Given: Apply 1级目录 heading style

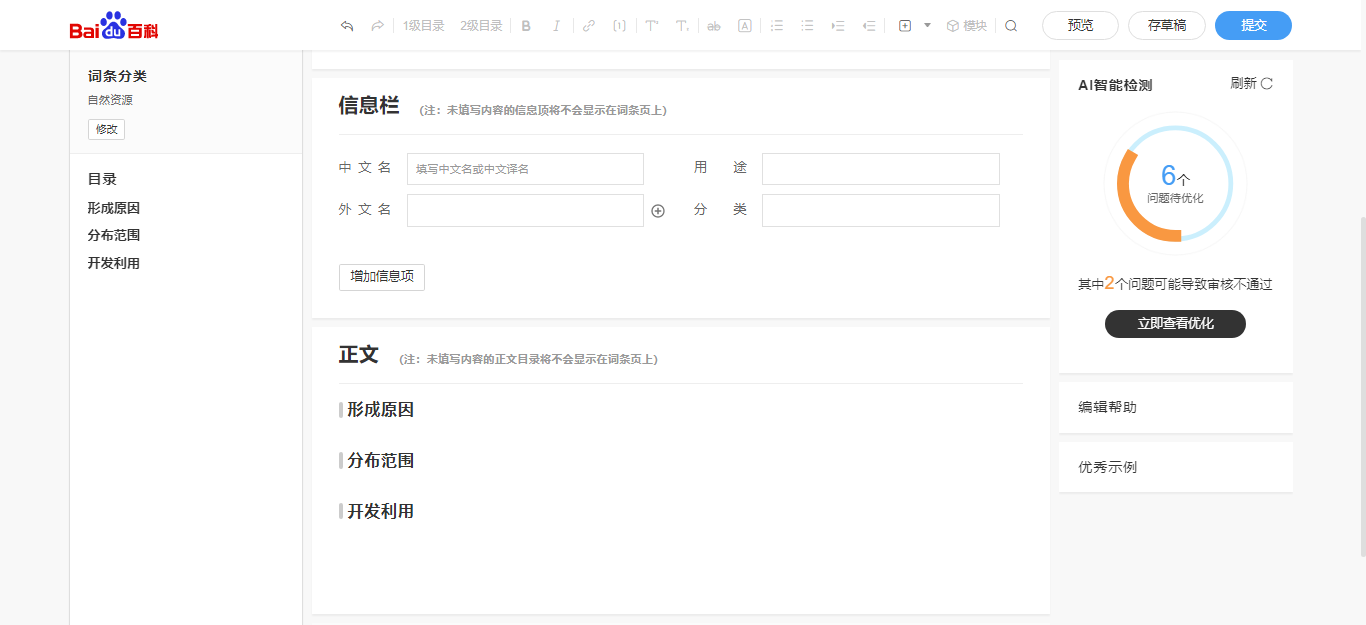Looking at the screenshot, I should 424,26.
